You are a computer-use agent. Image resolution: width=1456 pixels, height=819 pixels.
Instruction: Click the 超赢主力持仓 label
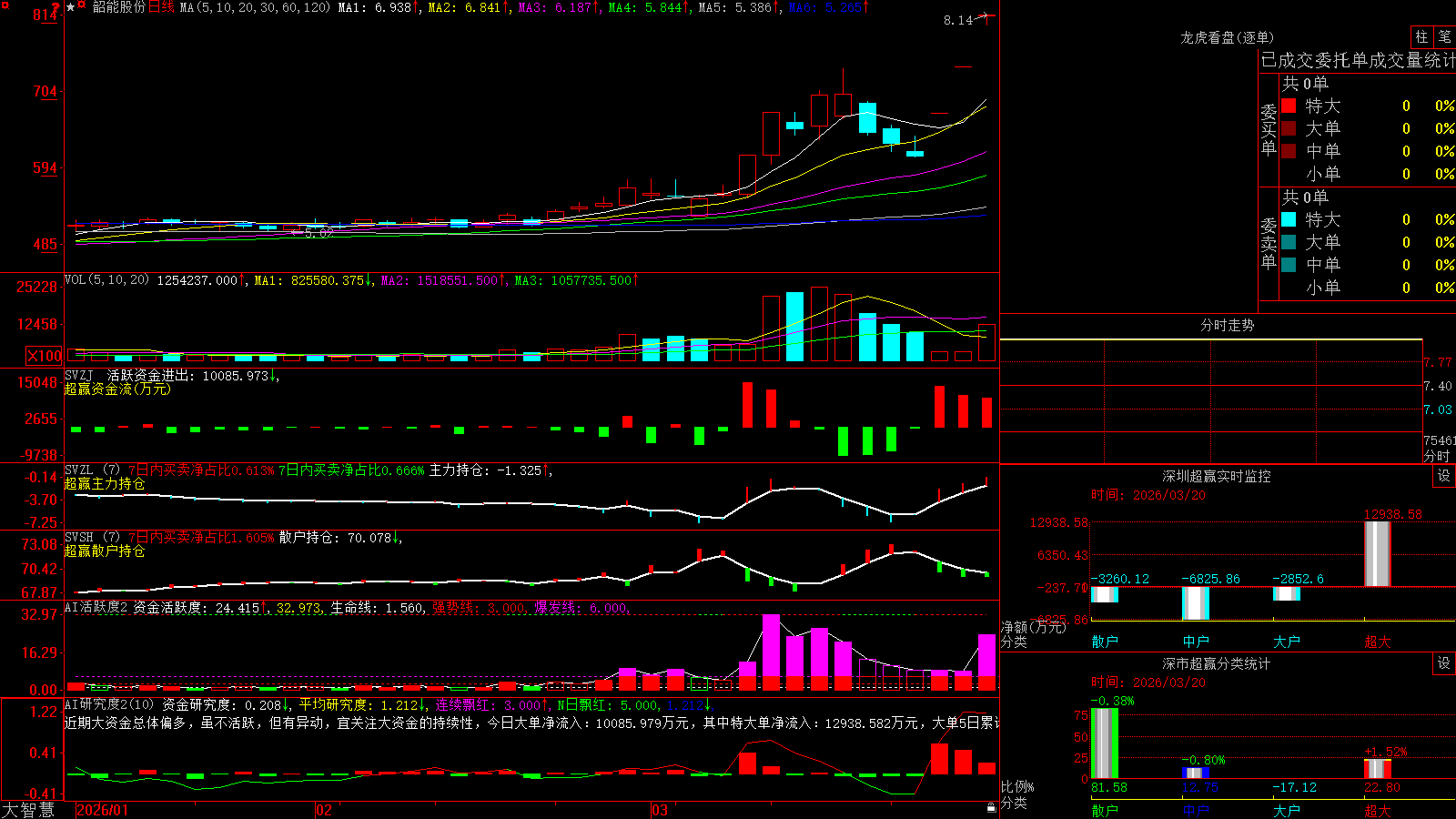105,483
